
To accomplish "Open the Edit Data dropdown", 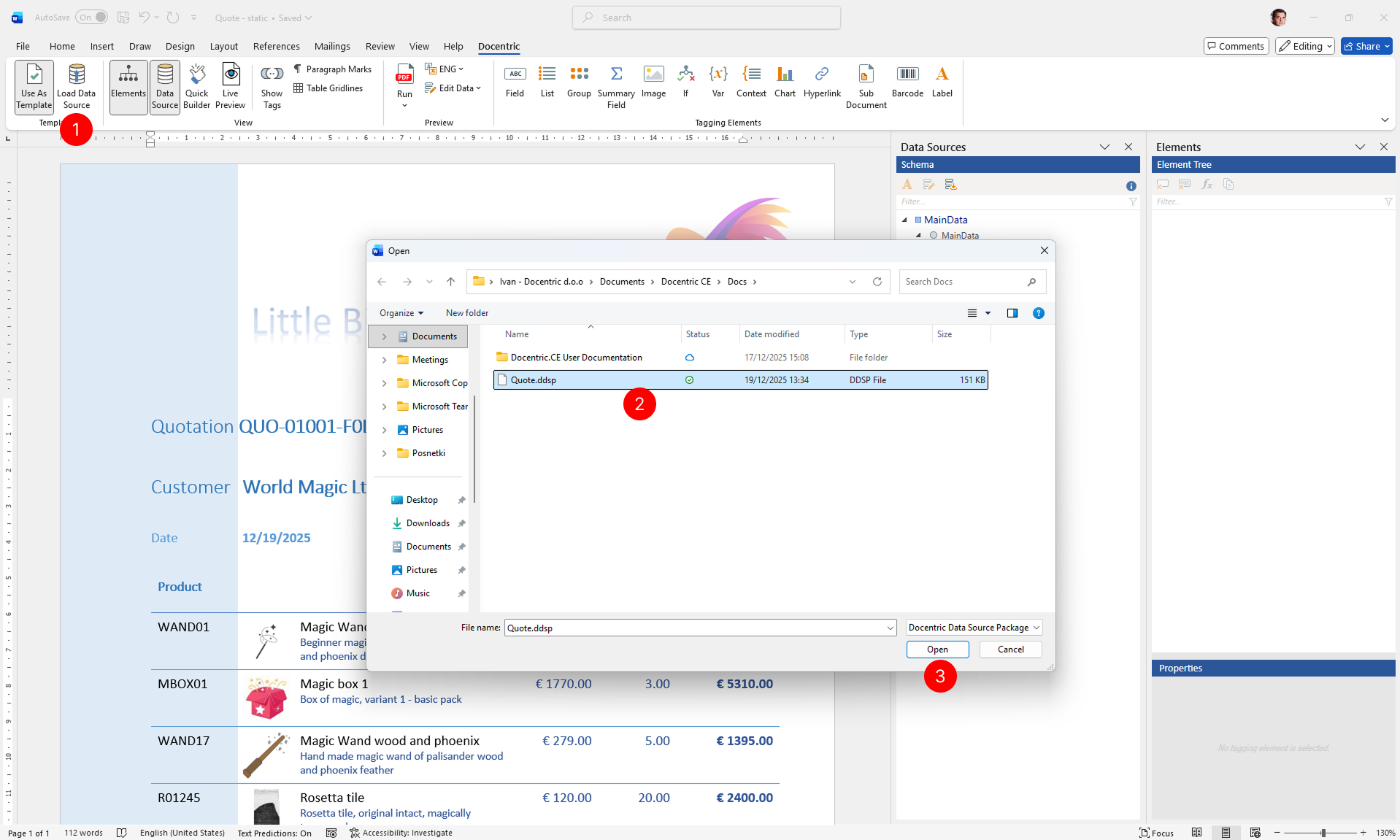I will (x=453, y=88).
